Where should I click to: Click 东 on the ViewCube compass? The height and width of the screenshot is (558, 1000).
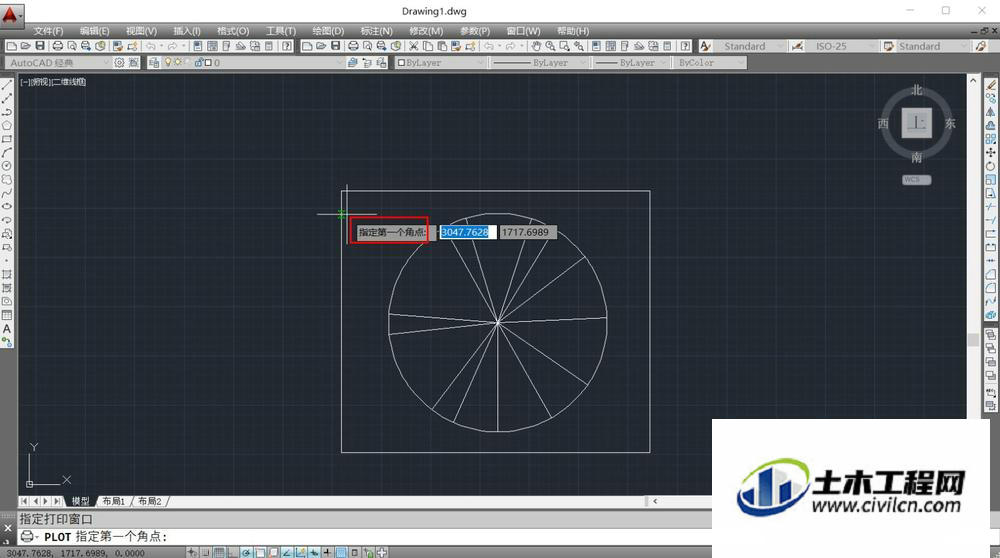tap(950, 124)
